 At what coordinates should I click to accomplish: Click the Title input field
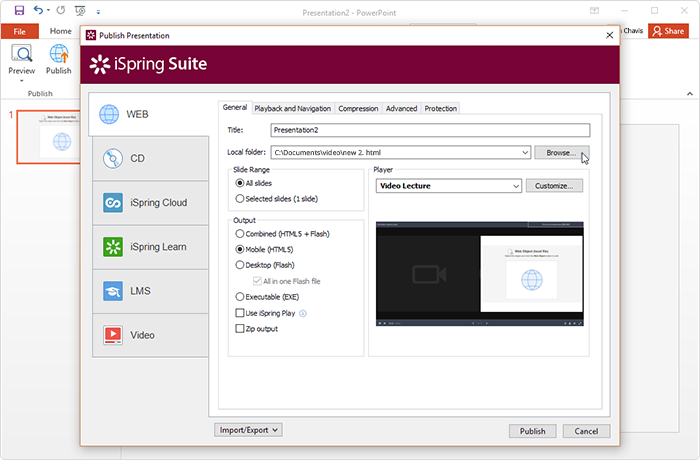pyautogui.click(x=430, y=130)
